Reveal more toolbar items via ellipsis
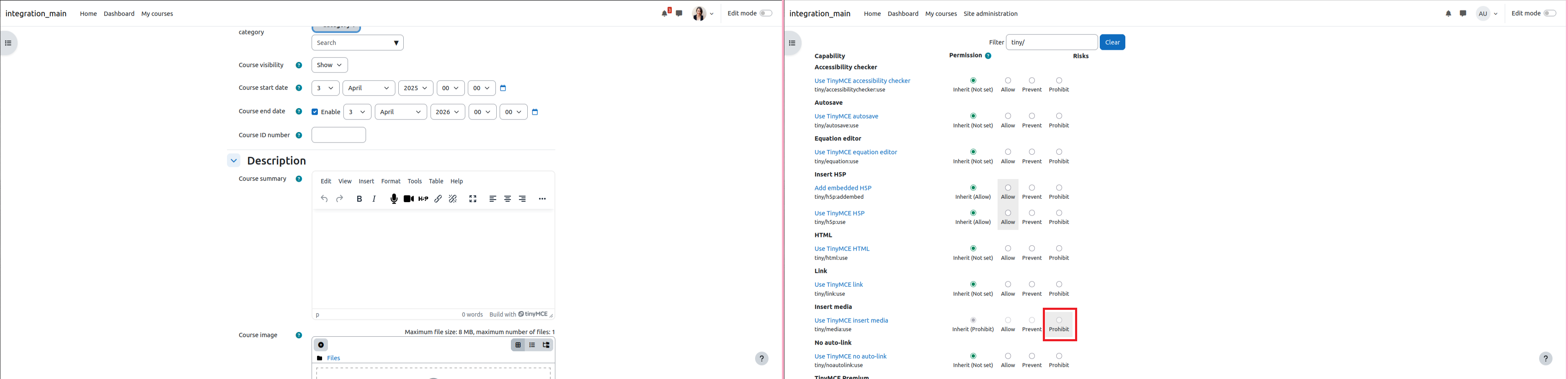Viewport: 1568px width, 379px height. [542, 199]
